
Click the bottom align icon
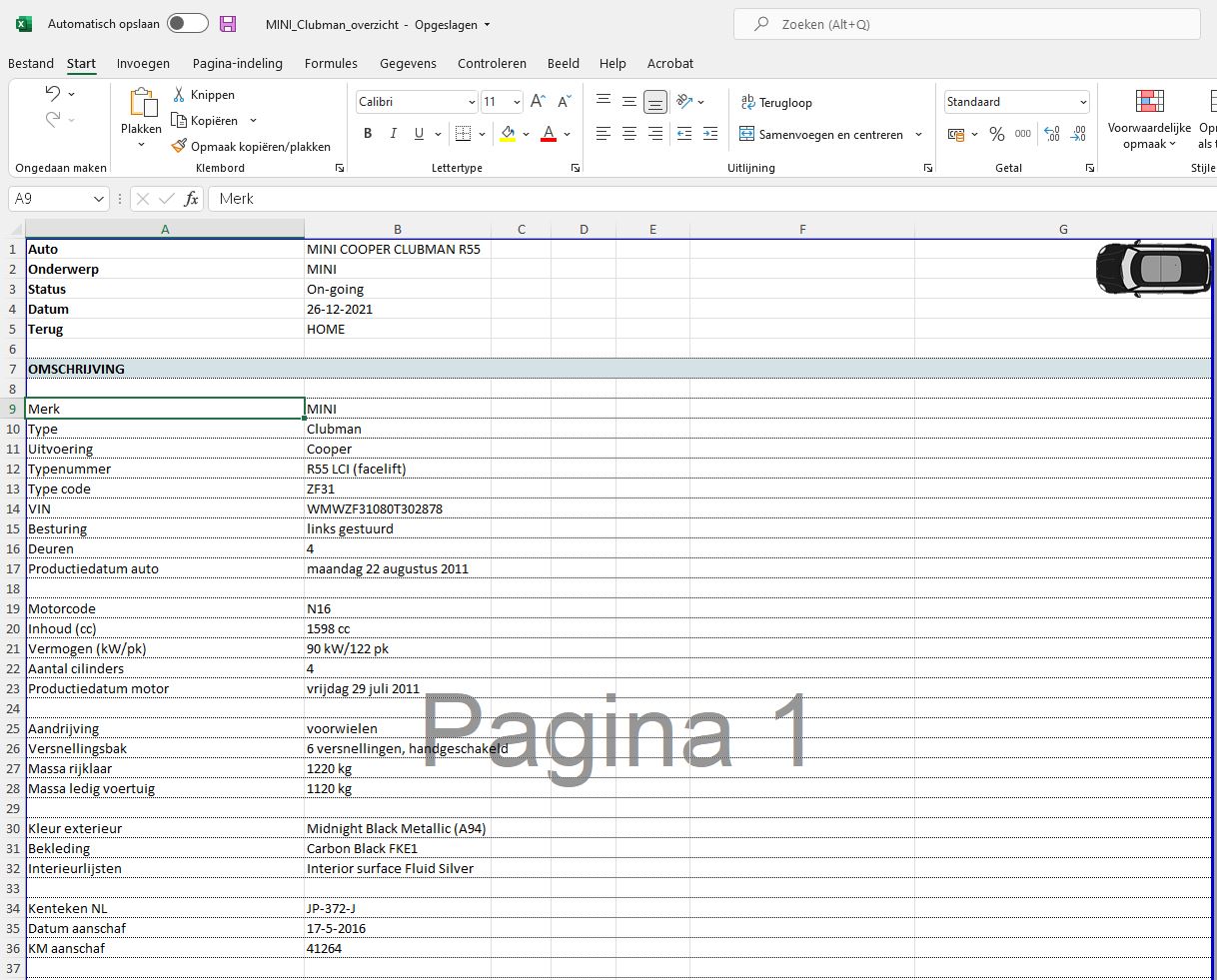pos(655,101)
